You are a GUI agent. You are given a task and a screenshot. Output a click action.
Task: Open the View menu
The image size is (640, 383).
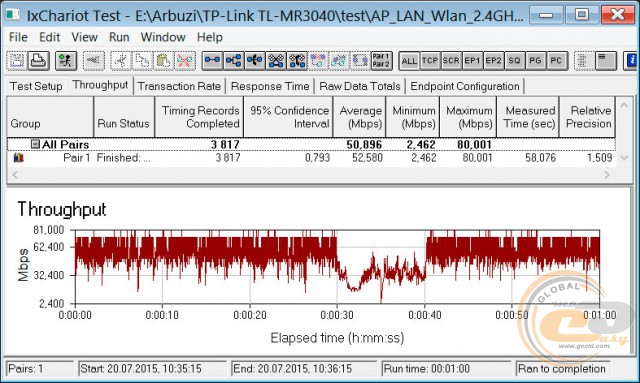tap(84, 37)
